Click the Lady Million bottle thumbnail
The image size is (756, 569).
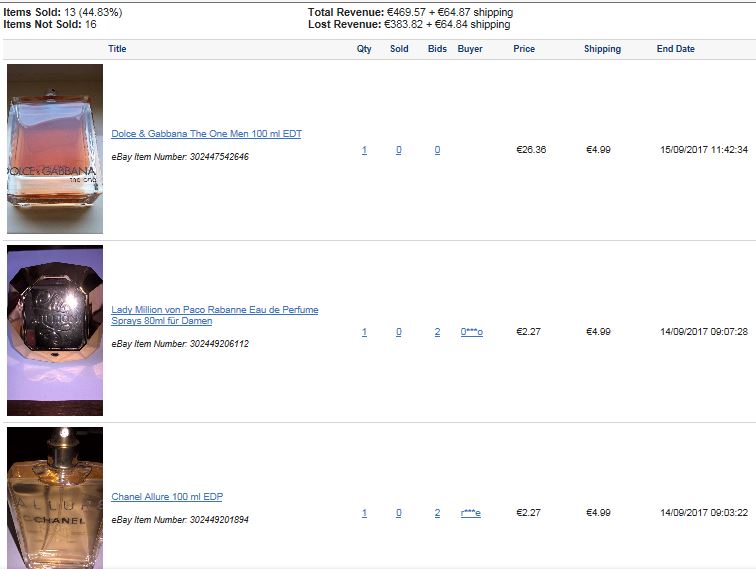coord(55,330)
